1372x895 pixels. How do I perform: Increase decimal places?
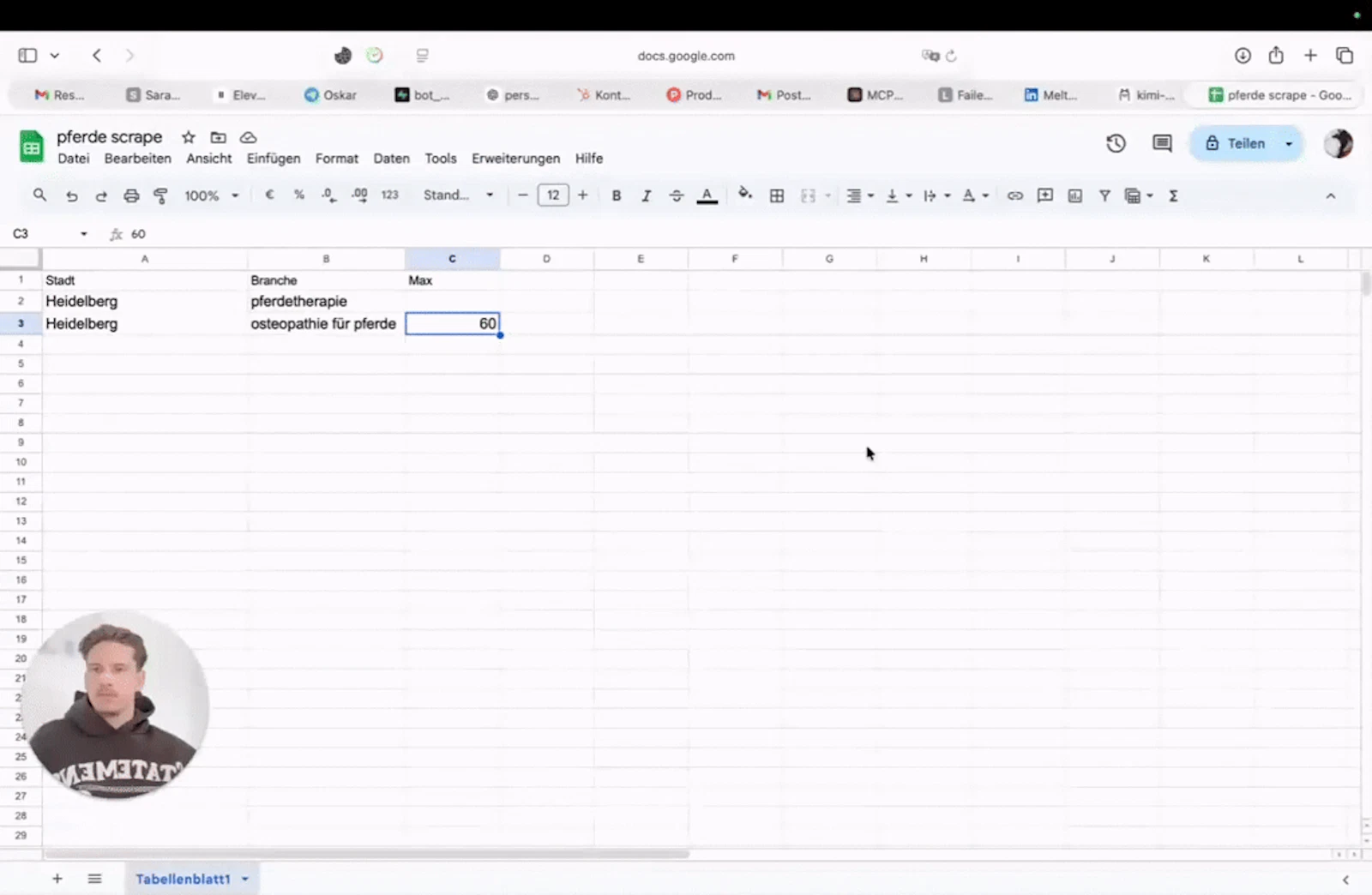[x=359, y=195]
